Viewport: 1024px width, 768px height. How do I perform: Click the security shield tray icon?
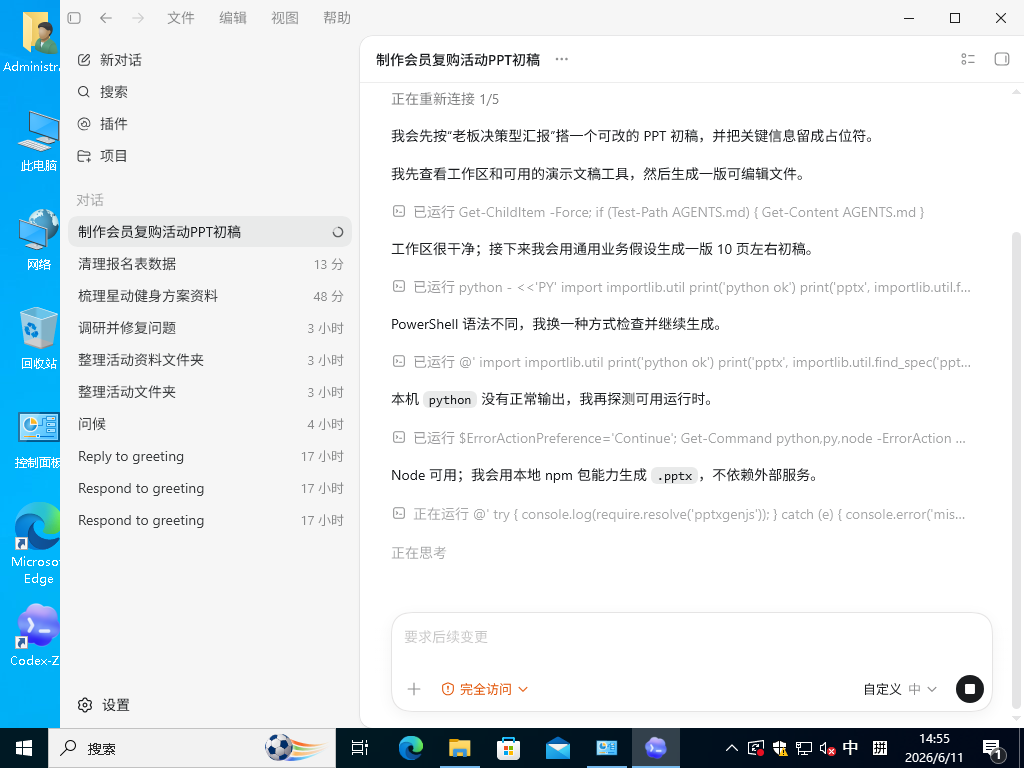coord(780,748)
